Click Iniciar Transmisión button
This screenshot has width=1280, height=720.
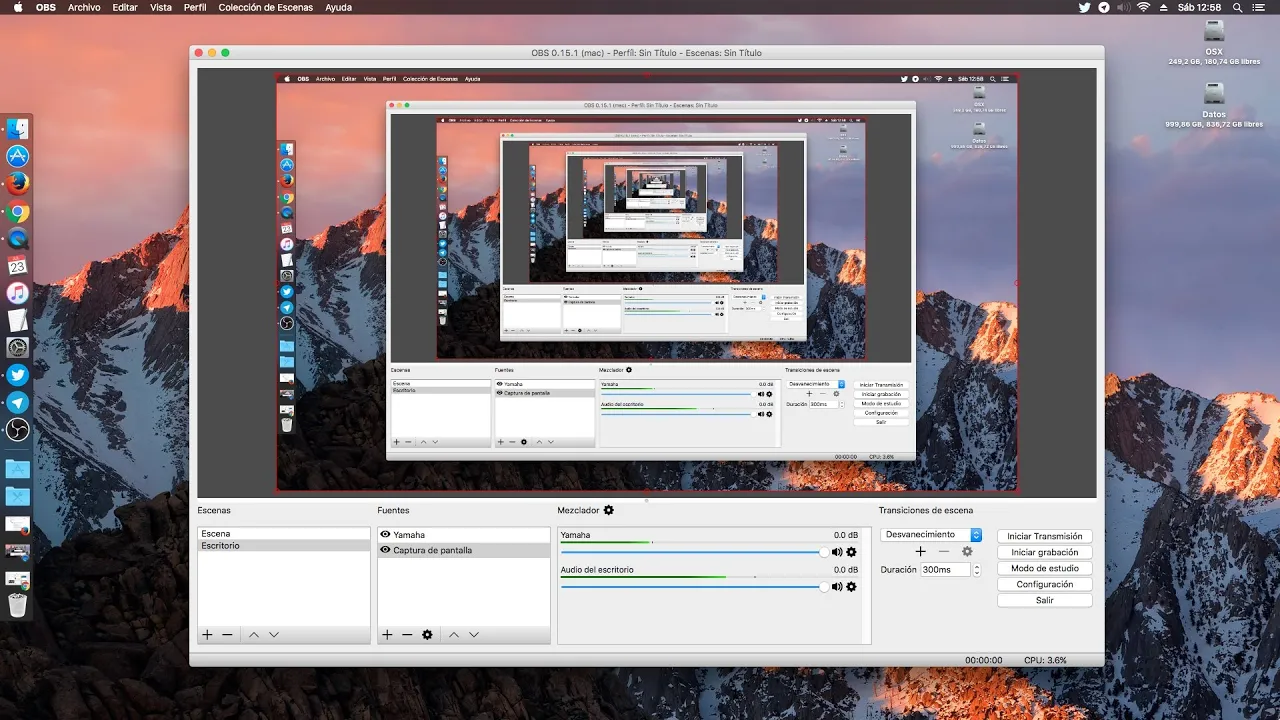coord(1044,536)
